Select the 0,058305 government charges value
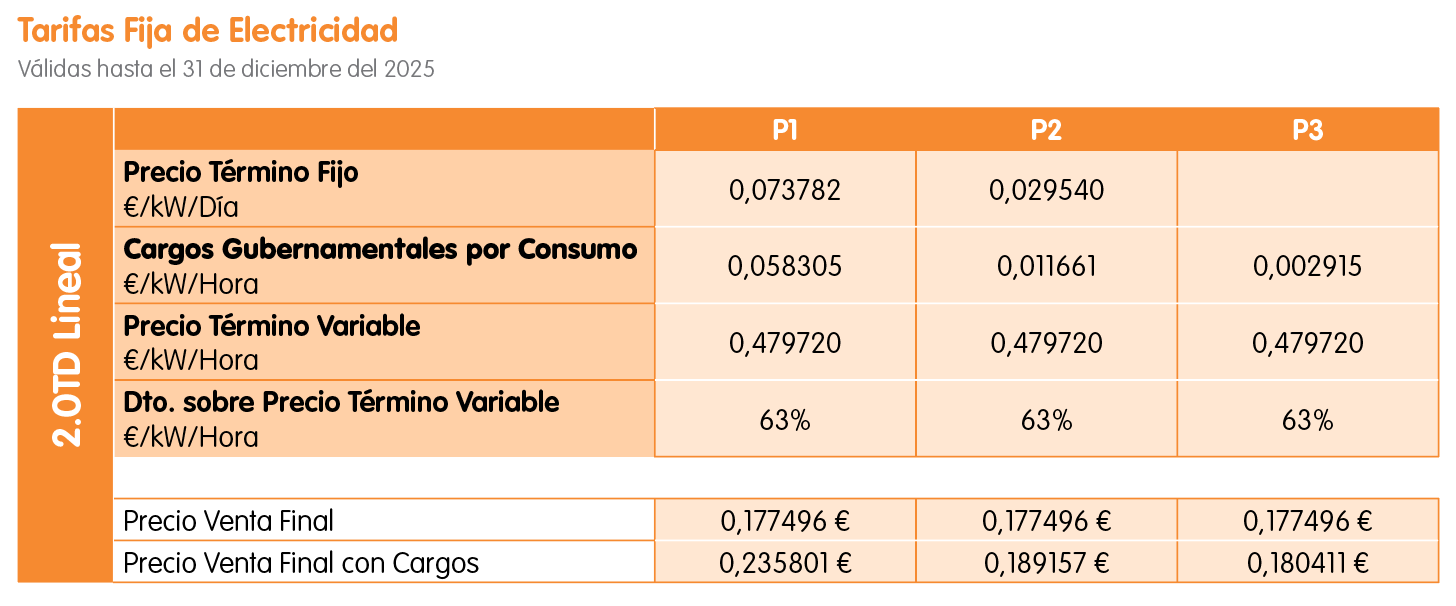Viewport: 1456px width, 606px height. coord(785,267)
